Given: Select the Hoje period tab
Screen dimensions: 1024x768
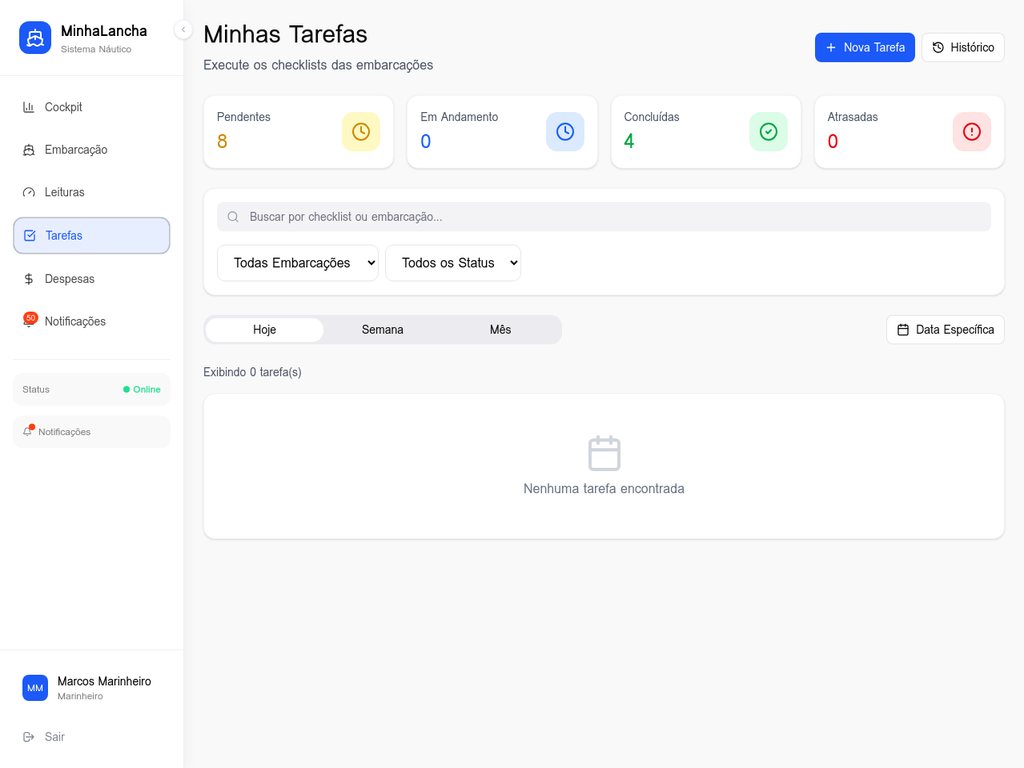Looking at the screenshot, I should click(265, 330).
